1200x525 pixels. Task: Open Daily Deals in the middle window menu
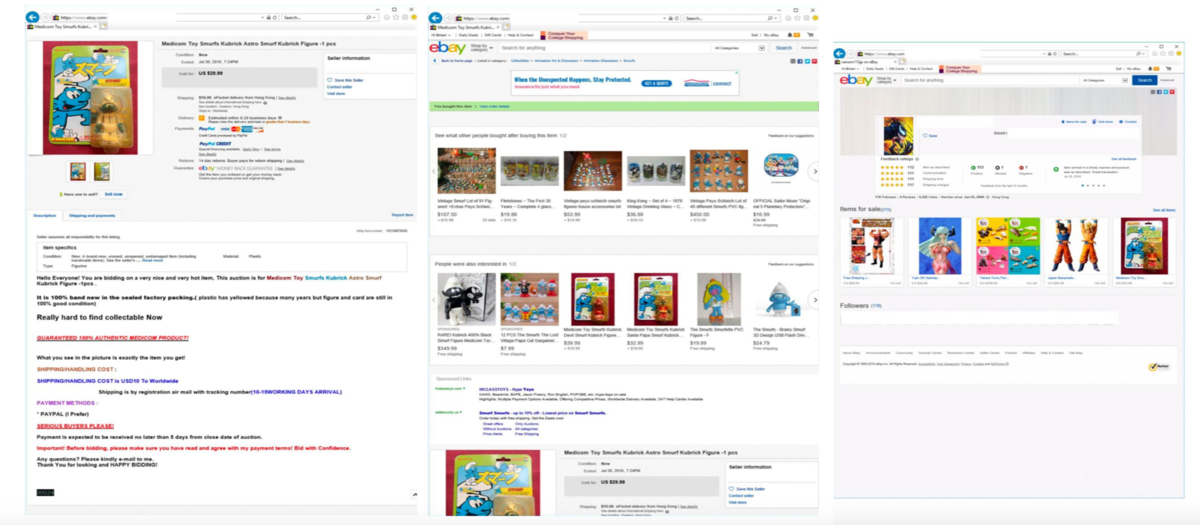click(467, 35)
